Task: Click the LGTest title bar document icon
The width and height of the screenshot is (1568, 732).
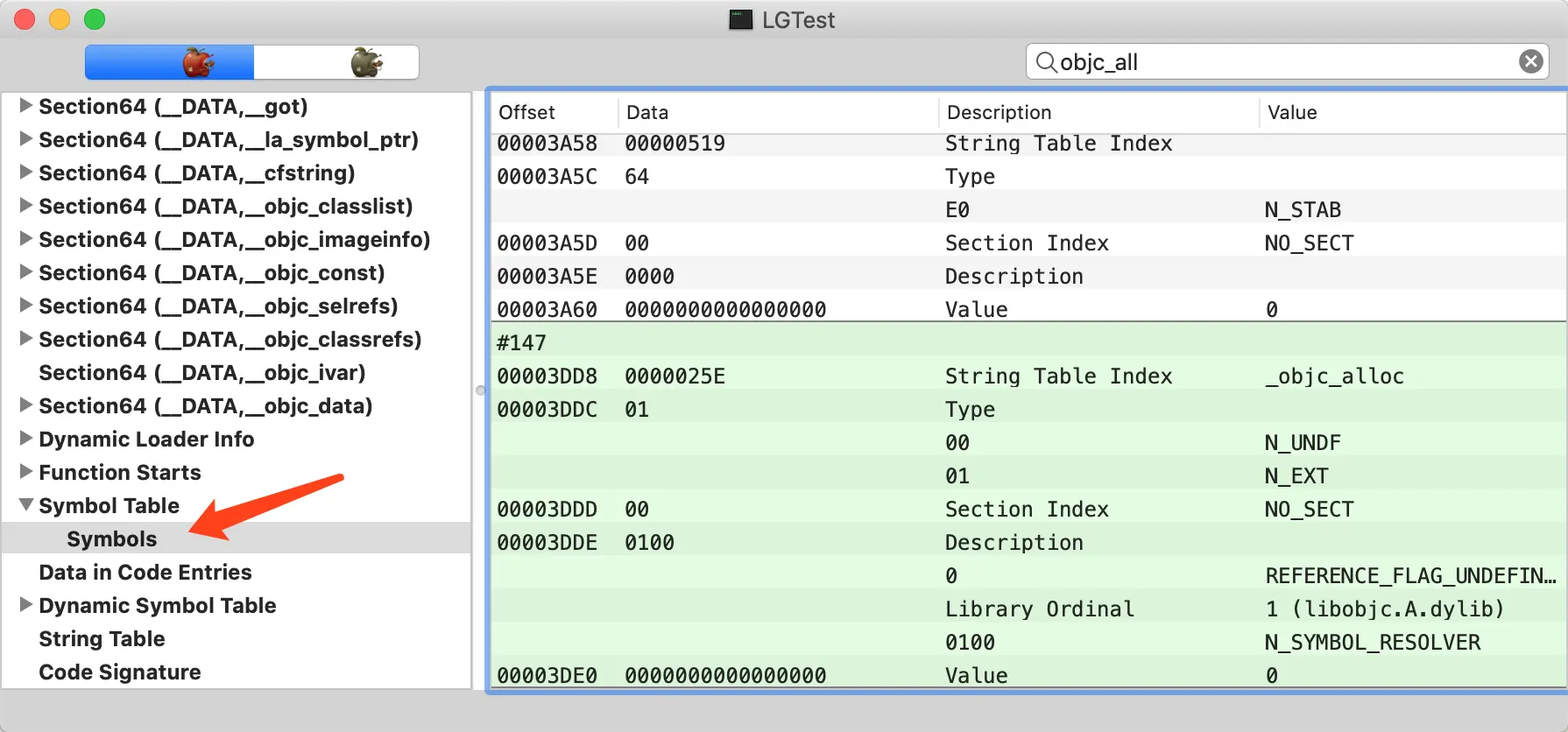Action: tap(741, 19)
